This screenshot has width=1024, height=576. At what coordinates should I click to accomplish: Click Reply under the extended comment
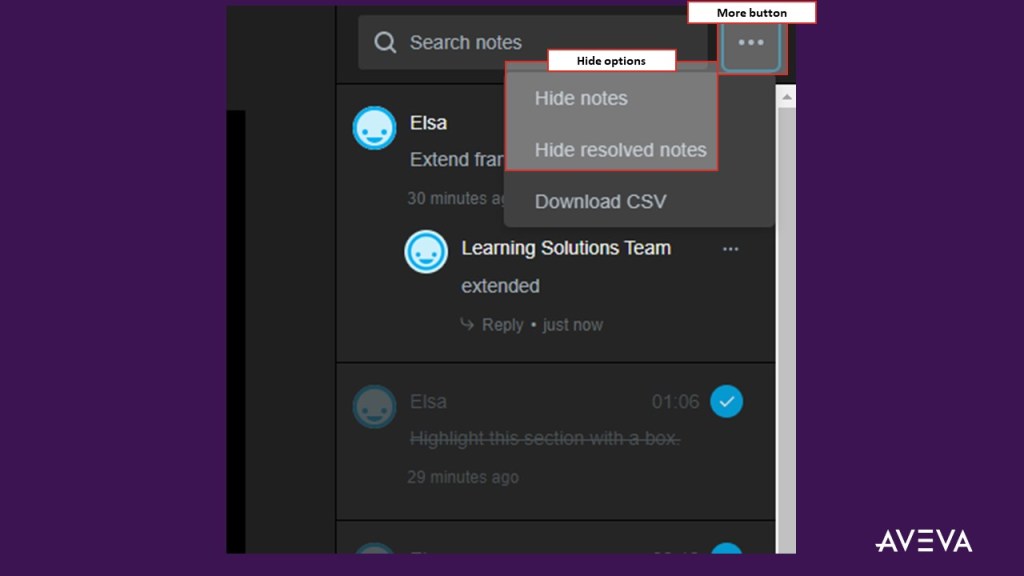[502, 325]
